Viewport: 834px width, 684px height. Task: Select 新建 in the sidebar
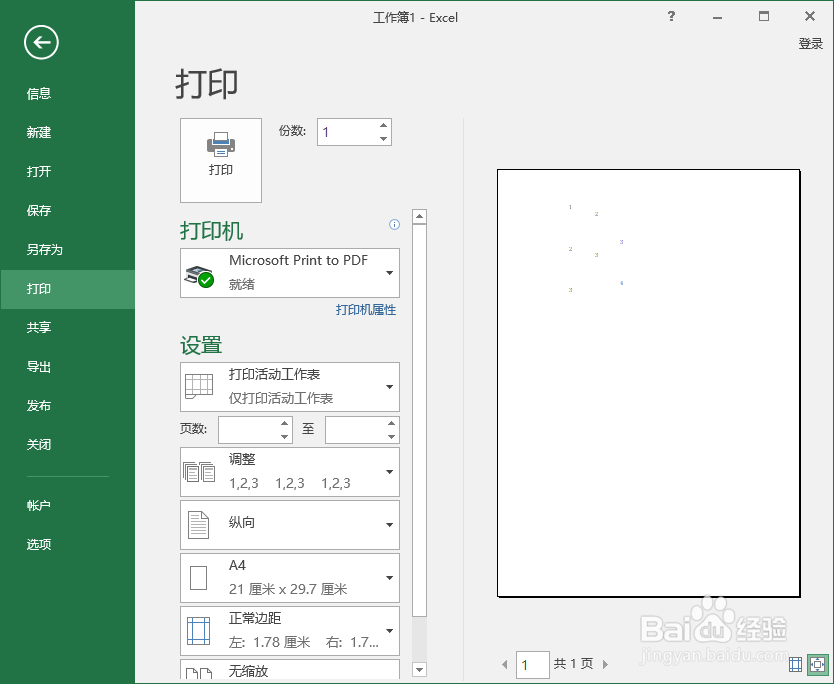(x=68, y=132)
